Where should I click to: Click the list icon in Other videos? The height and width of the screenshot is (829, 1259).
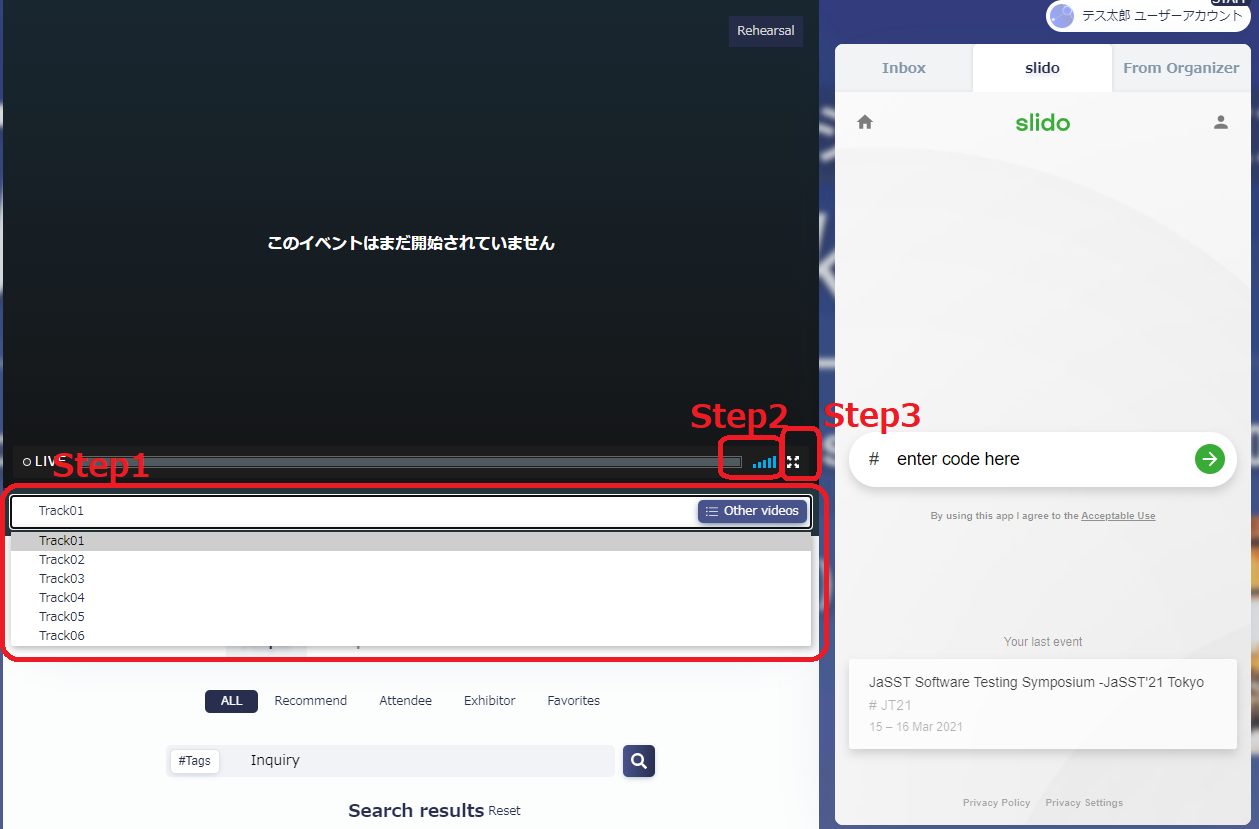click(711, 511)
